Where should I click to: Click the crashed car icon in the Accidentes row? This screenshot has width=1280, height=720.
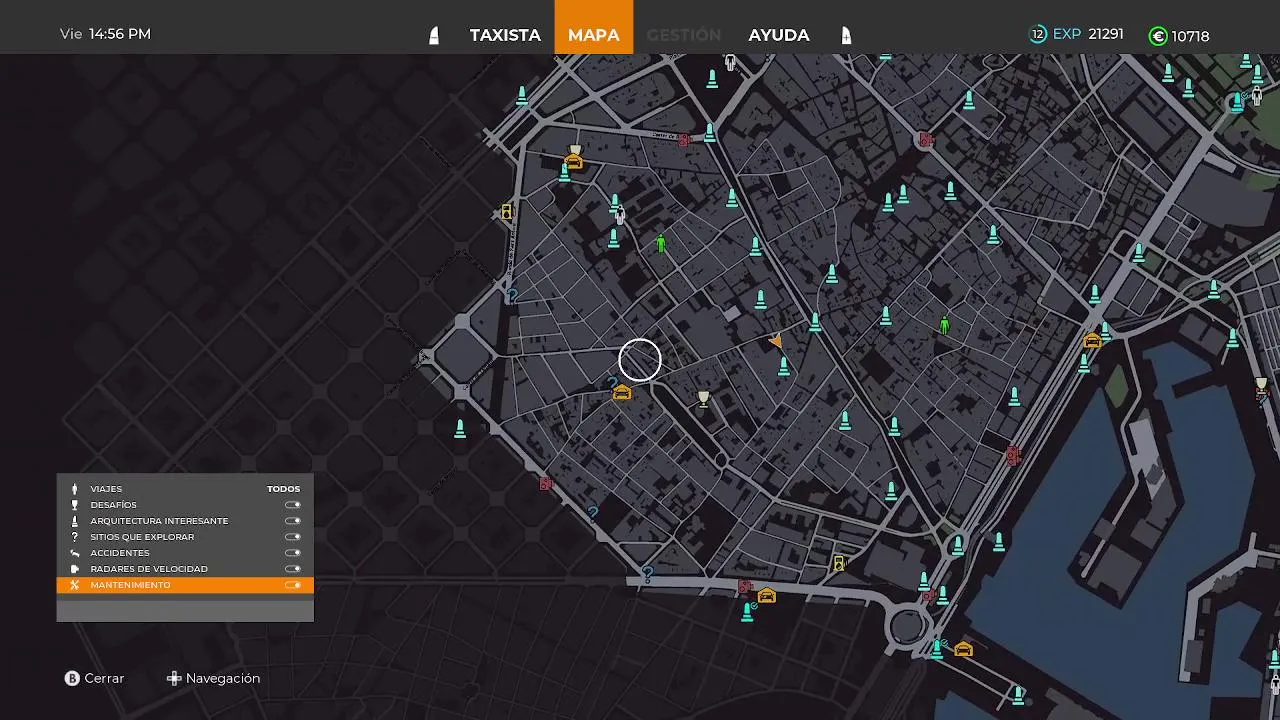[74, 553]
